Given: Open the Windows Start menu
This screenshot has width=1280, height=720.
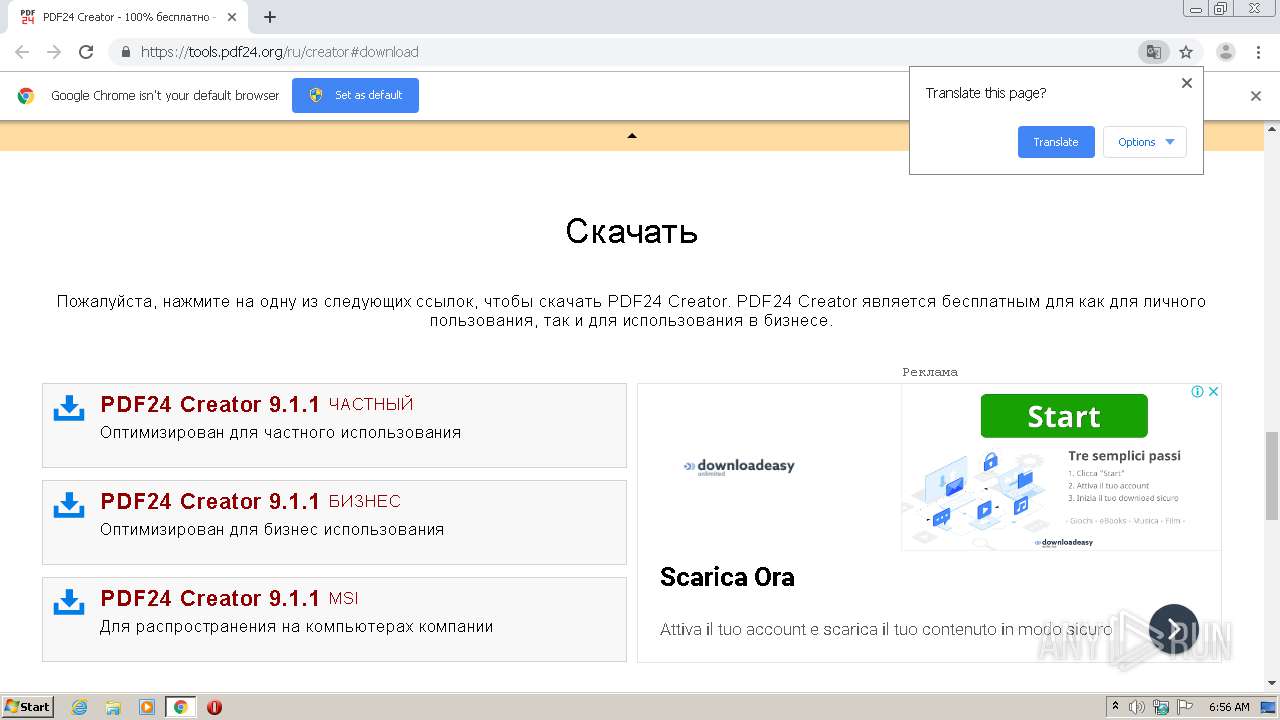Looking at the screenshot, I should click(28, 707).
